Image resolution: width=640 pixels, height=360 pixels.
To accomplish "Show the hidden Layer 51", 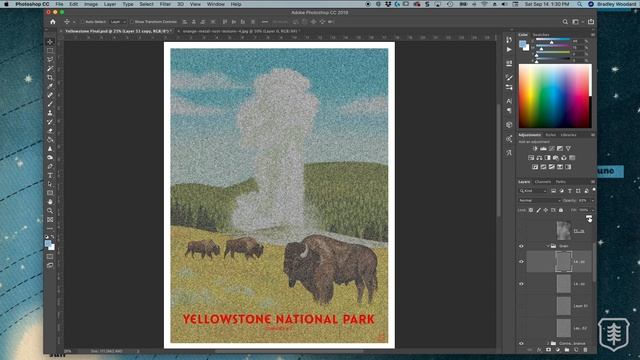I will tap(521, 306).
